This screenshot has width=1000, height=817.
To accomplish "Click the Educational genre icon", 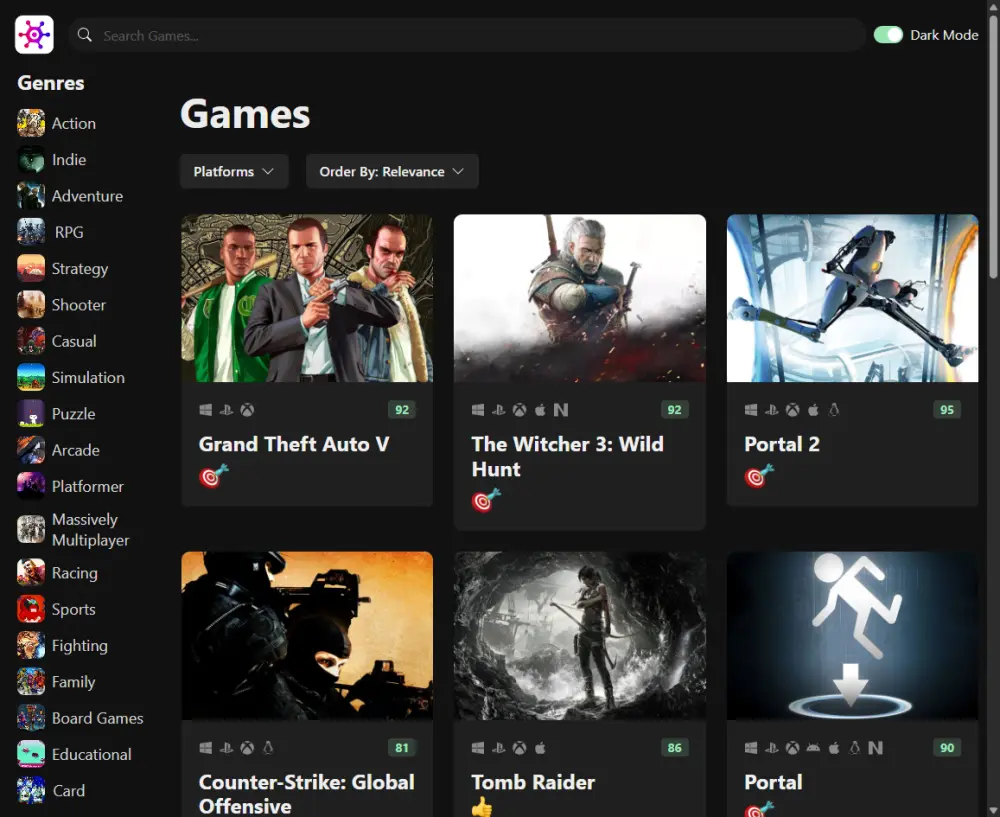I will click(x=31, y=754).
